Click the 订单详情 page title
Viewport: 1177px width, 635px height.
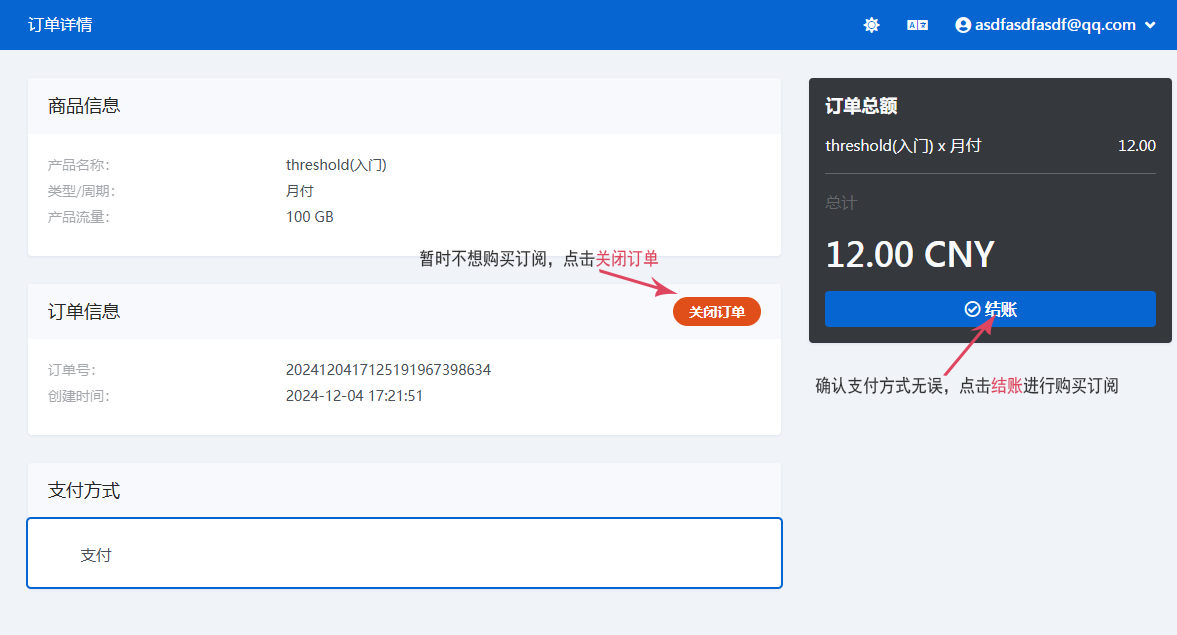60,25
